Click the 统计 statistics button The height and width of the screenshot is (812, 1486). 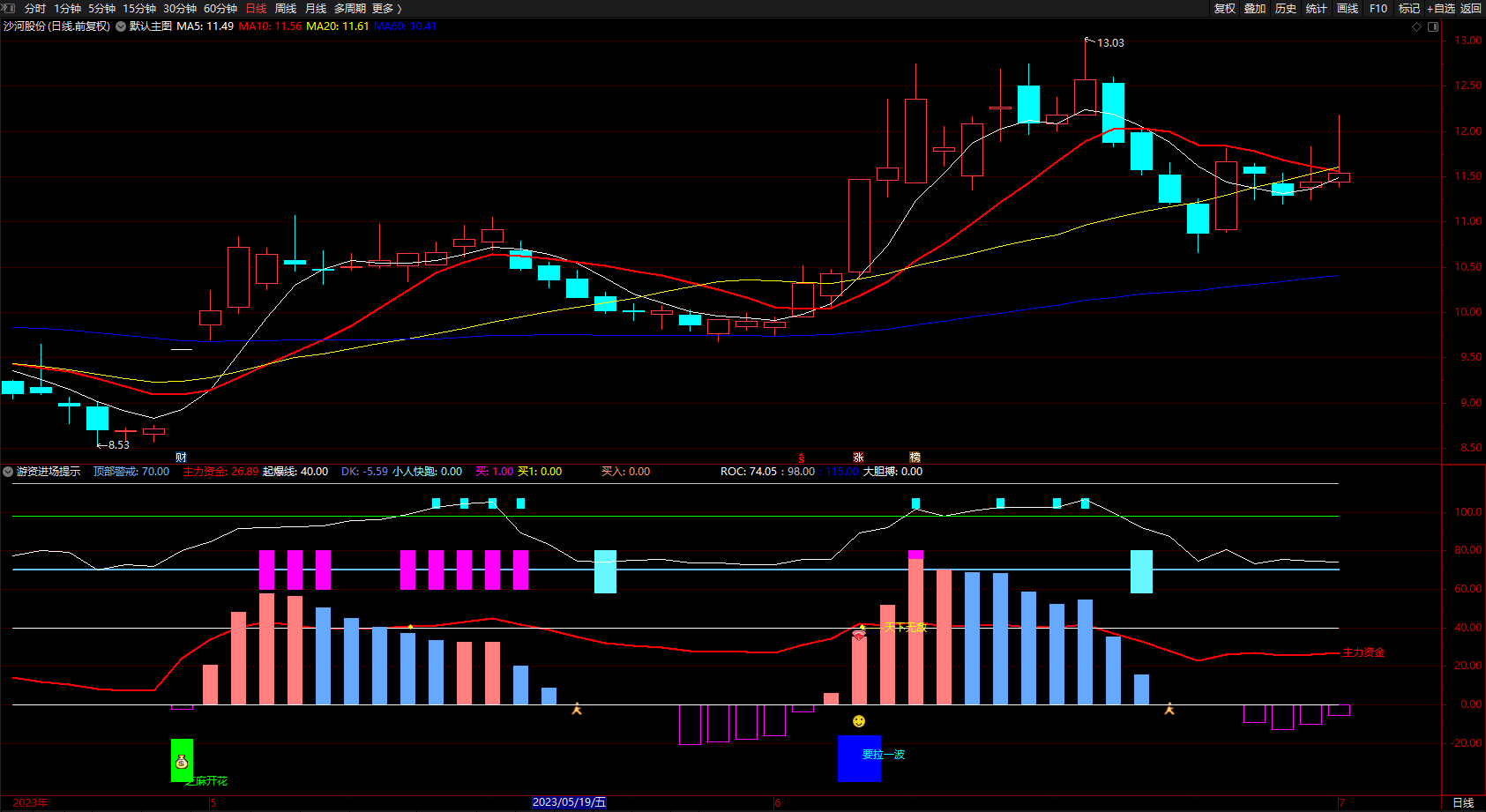point(1317,8)
